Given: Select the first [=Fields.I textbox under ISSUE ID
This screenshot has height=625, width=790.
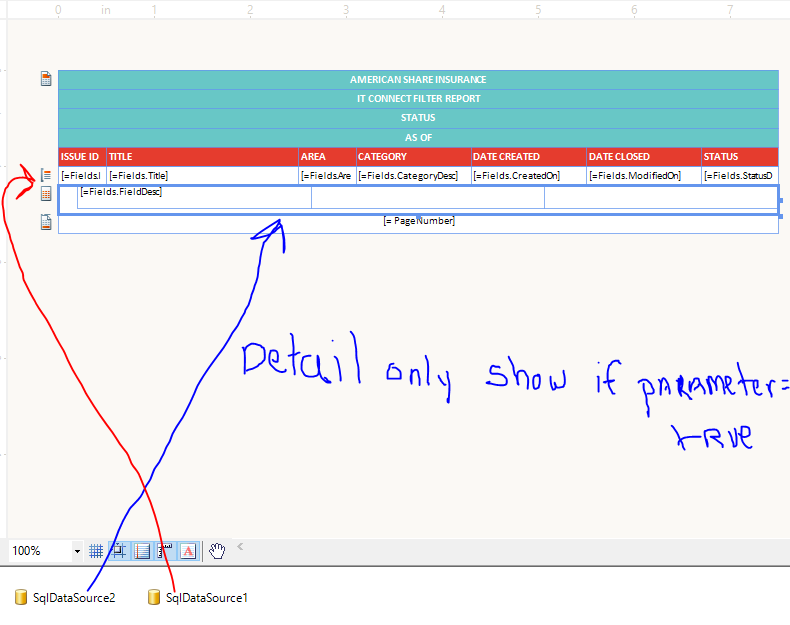Looking at the screenshot, I should [x=83, y=176].
